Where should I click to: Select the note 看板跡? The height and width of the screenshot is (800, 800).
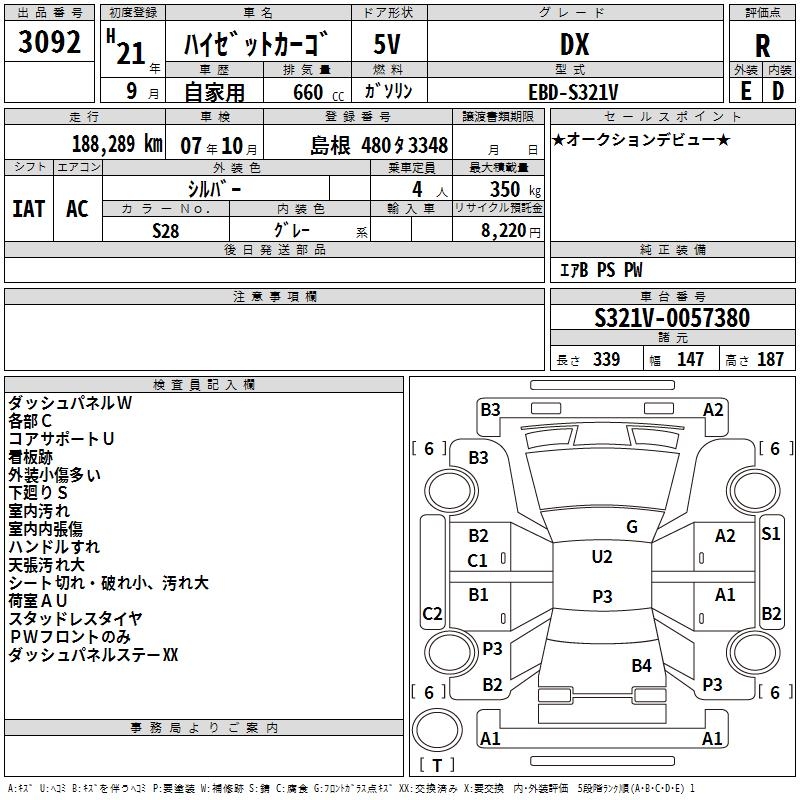31,457
